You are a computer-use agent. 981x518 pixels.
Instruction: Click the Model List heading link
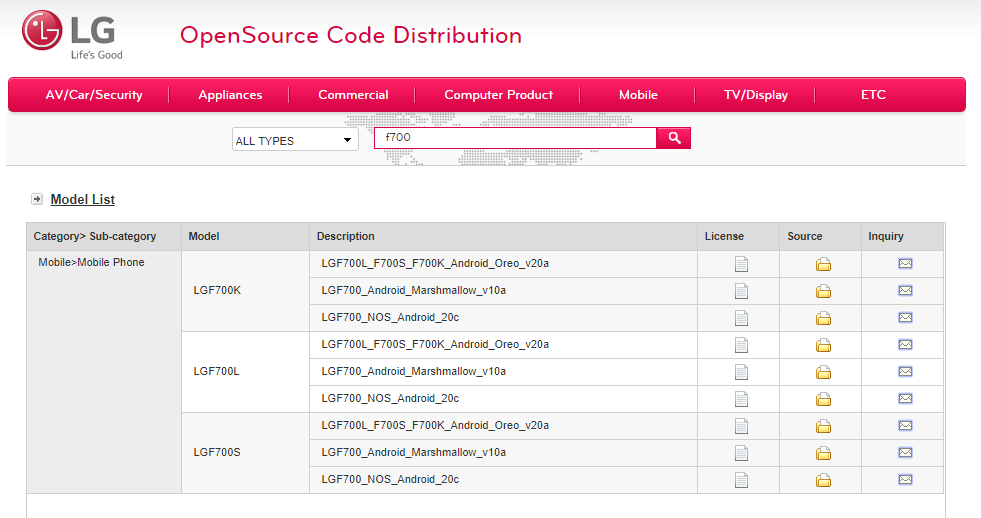click(82, 199)
